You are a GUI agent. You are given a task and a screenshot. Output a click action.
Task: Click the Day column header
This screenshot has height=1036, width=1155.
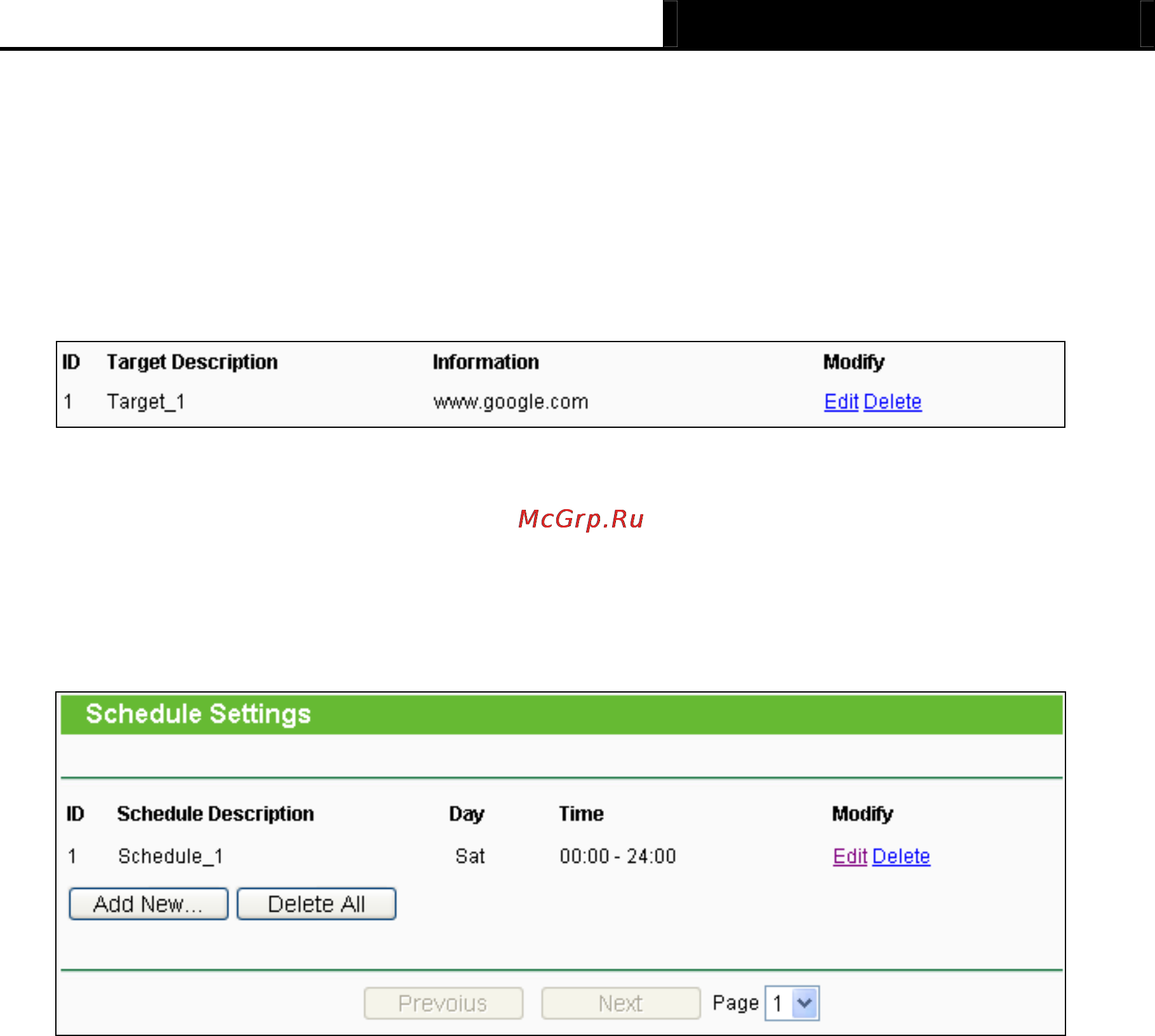[x=467, y=814]
